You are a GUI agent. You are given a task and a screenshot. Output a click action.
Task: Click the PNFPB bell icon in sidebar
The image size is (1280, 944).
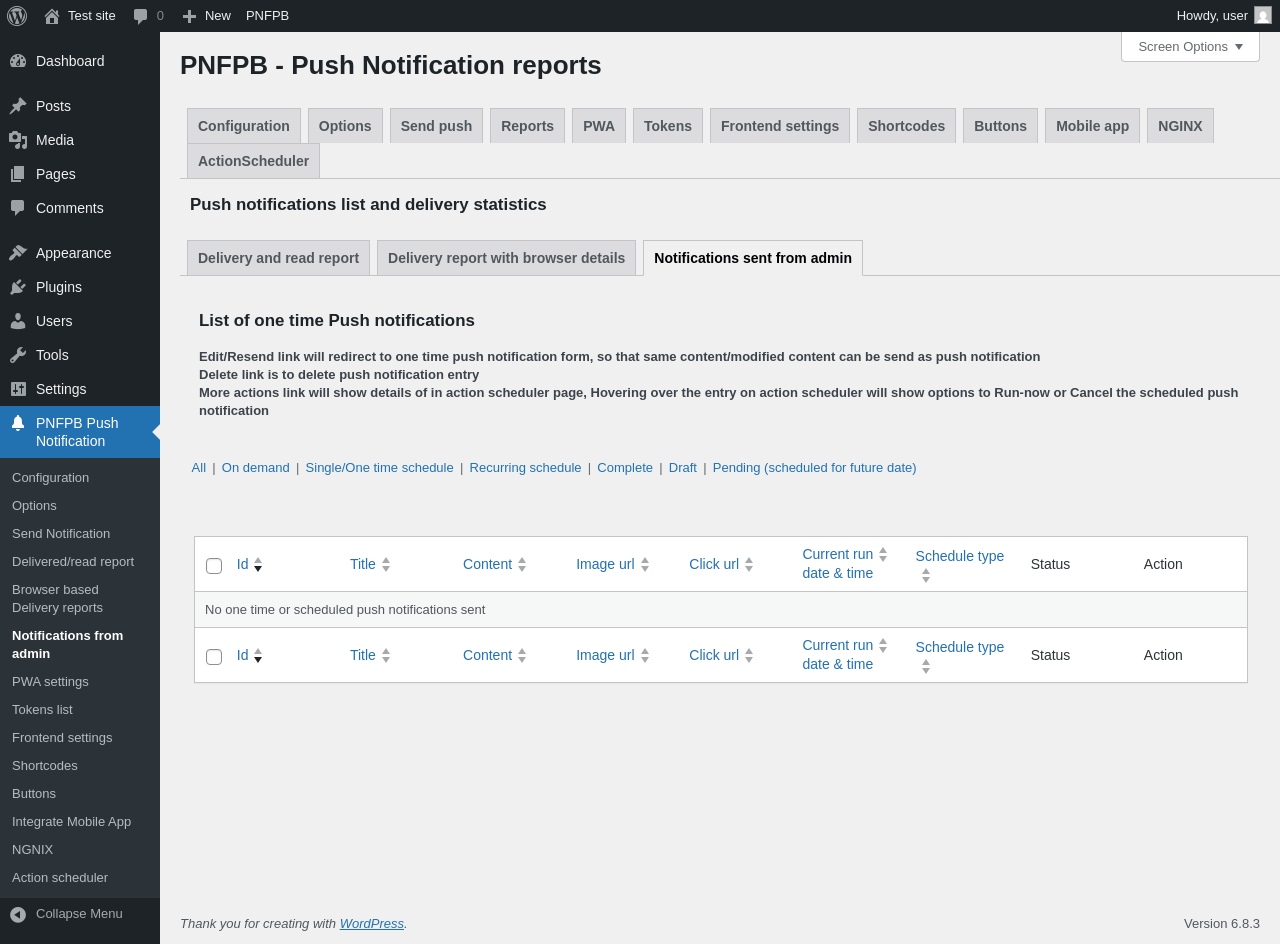click(18, 423)
